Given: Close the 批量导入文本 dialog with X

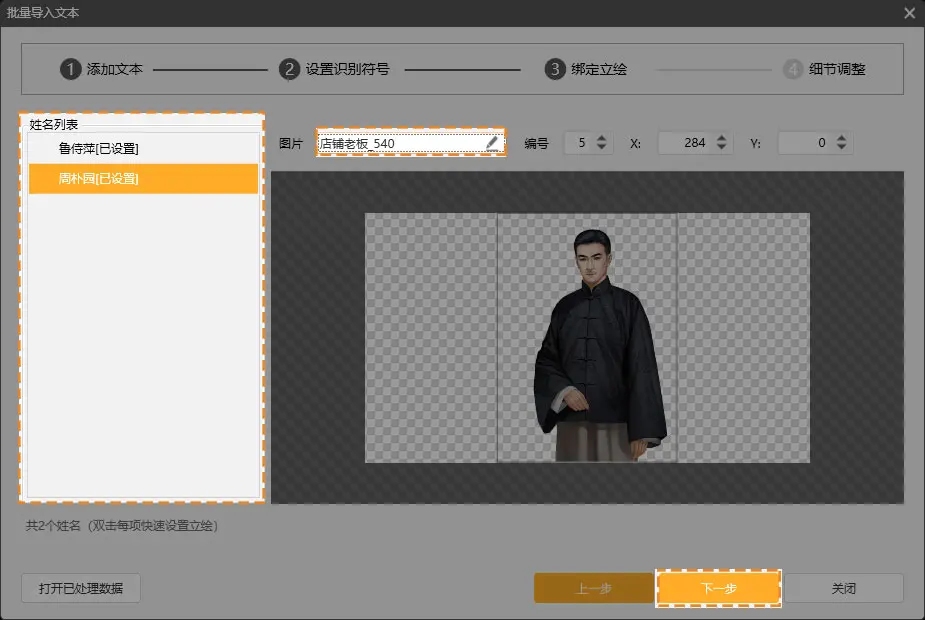Looking at the screenshot, I should (909, 12).
